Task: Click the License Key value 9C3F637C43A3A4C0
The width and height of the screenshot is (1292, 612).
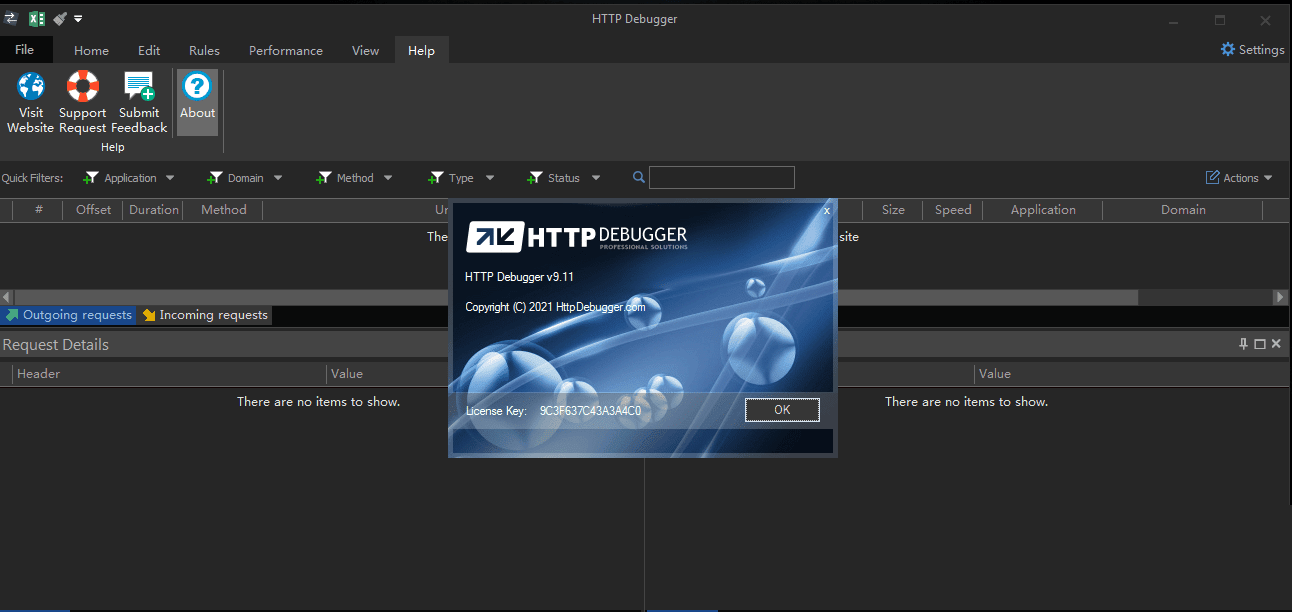Action: 590,411
